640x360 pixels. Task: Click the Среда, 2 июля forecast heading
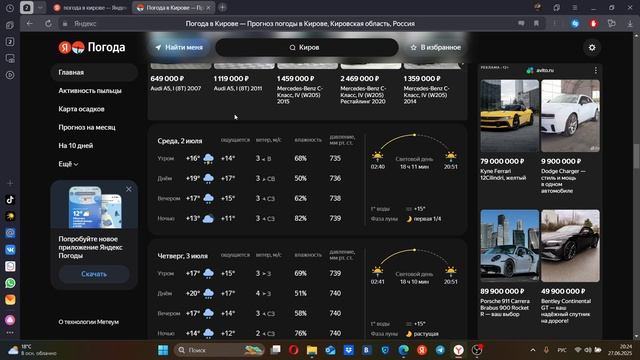tap(180, 141)
